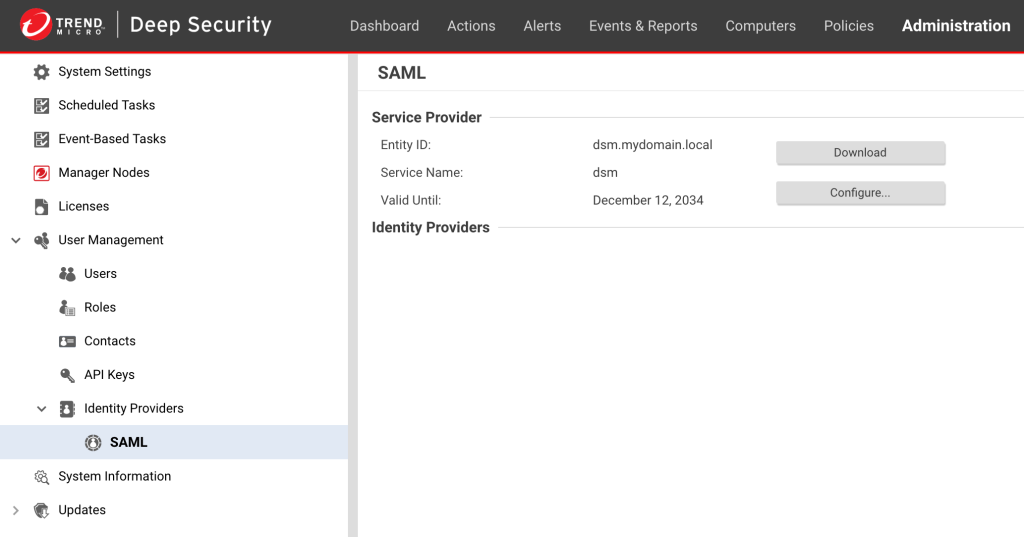
Task: Click the SAML page title
Action: point(402,73)
